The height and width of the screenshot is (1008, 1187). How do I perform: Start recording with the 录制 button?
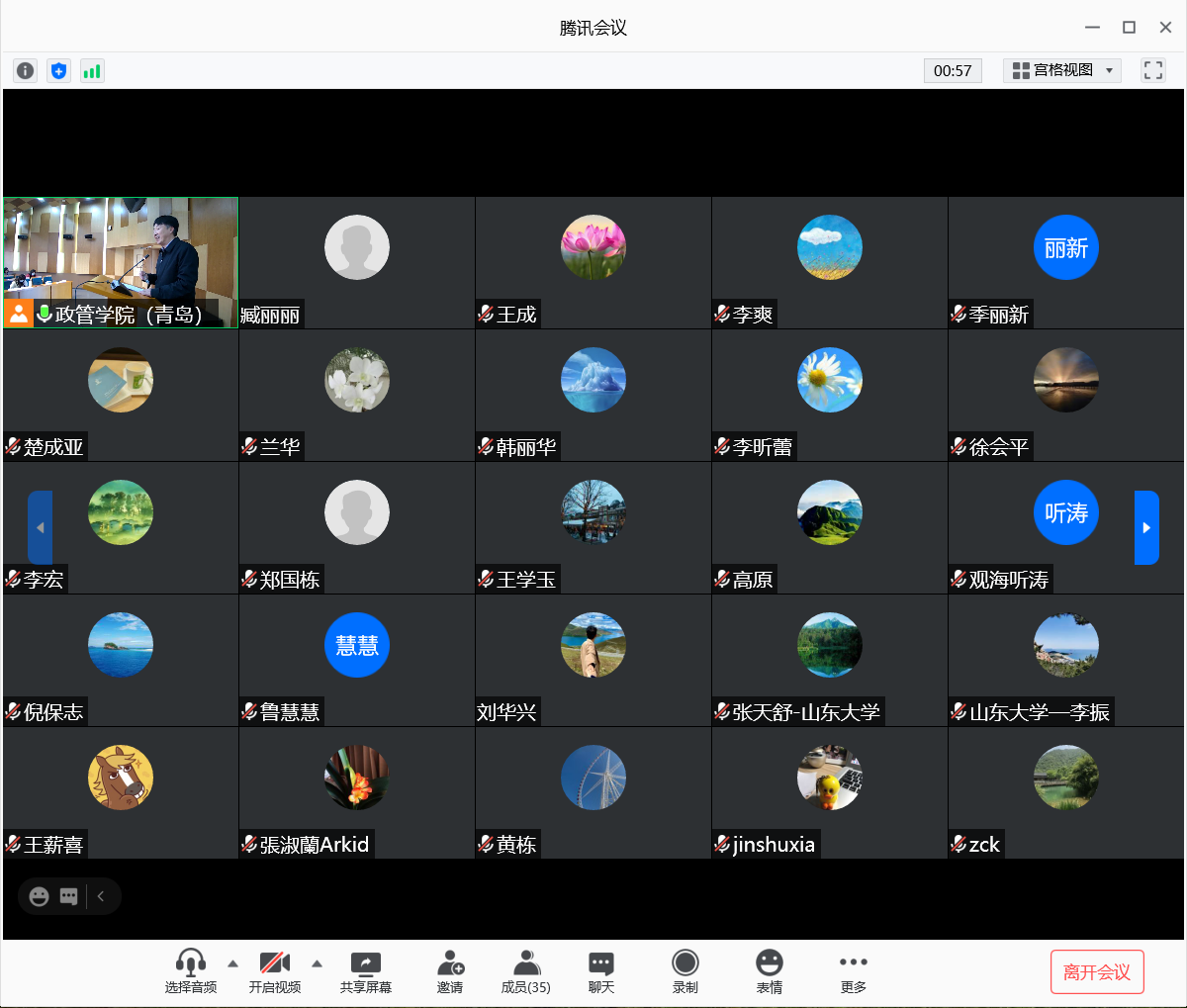click(685, 970)
